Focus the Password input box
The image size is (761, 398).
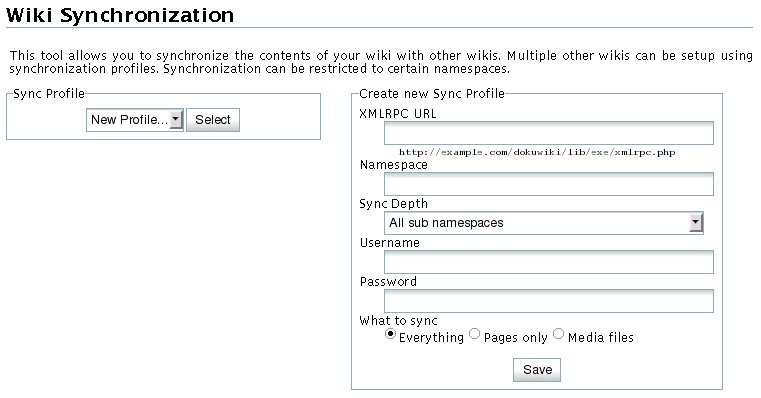click(x=548, y=301)
